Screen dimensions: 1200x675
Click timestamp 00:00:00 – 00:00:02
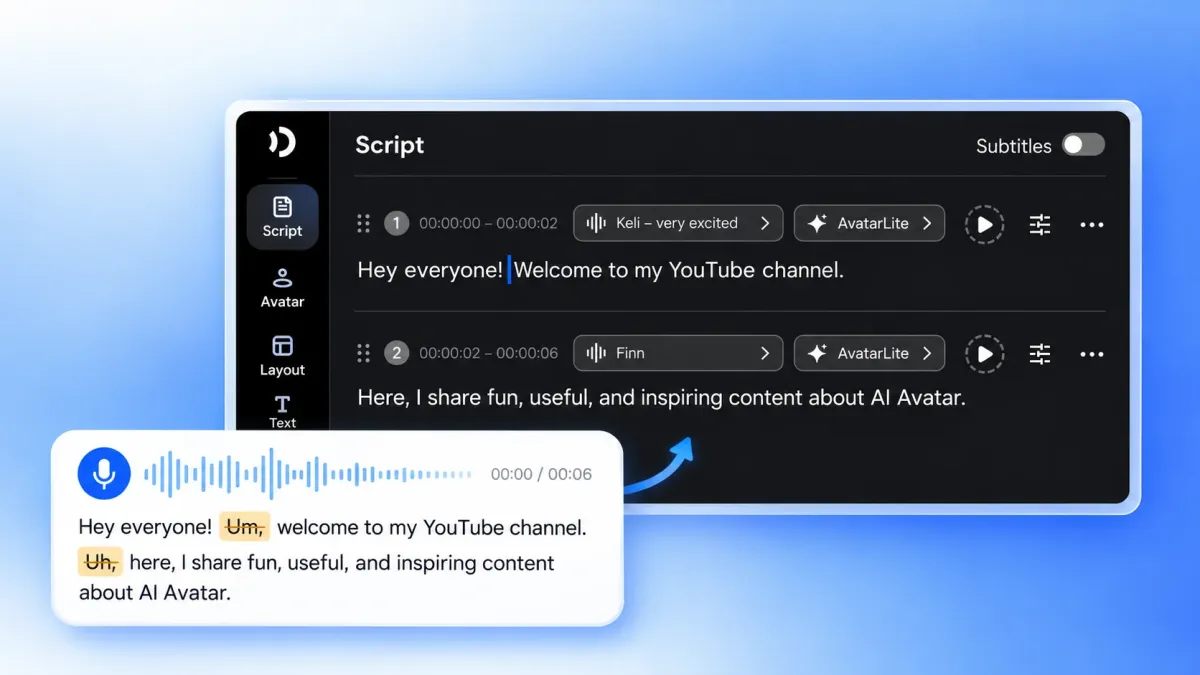tap(488, 223)
